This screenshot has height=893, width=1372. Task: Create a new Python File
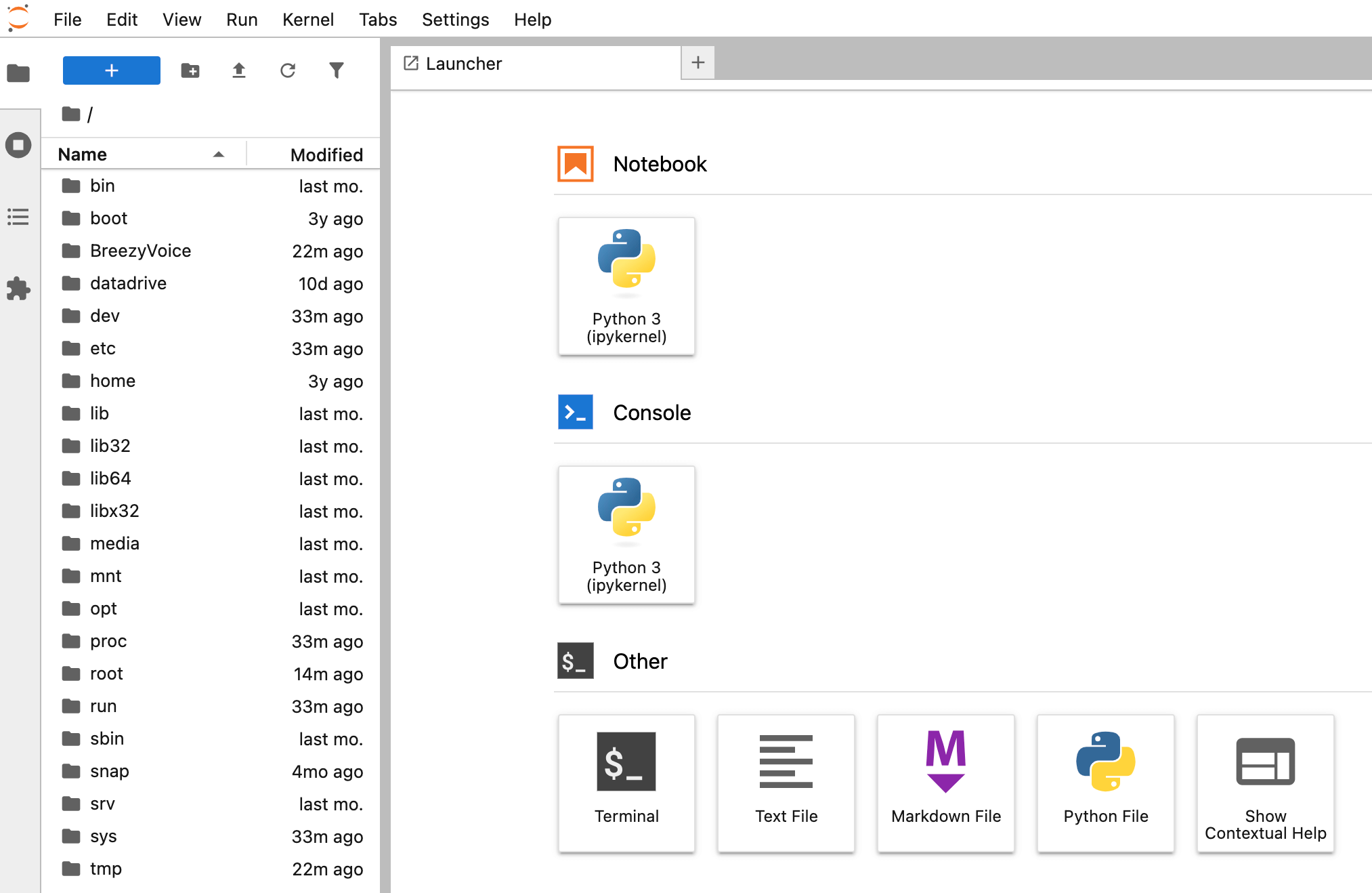click(x=1106, y=783)
